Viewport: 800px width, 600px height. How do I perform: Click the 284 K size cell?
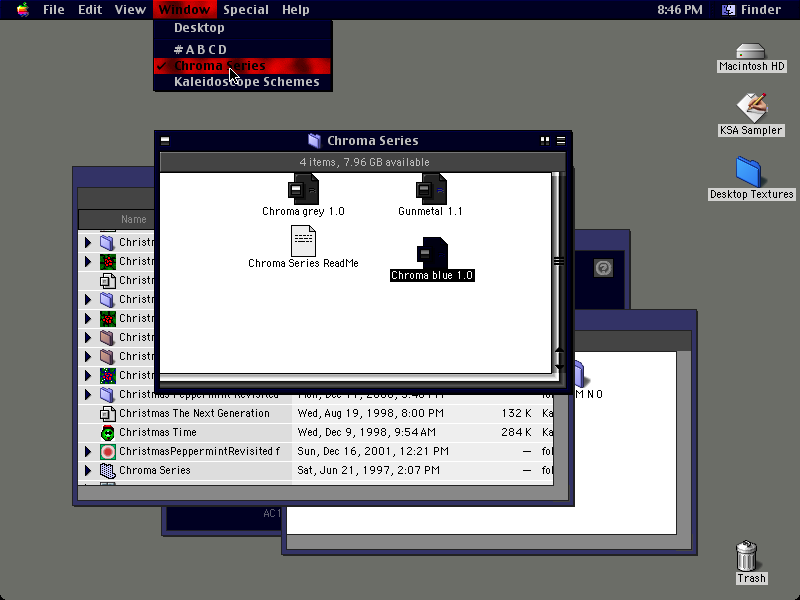click(x=516, y=432)
